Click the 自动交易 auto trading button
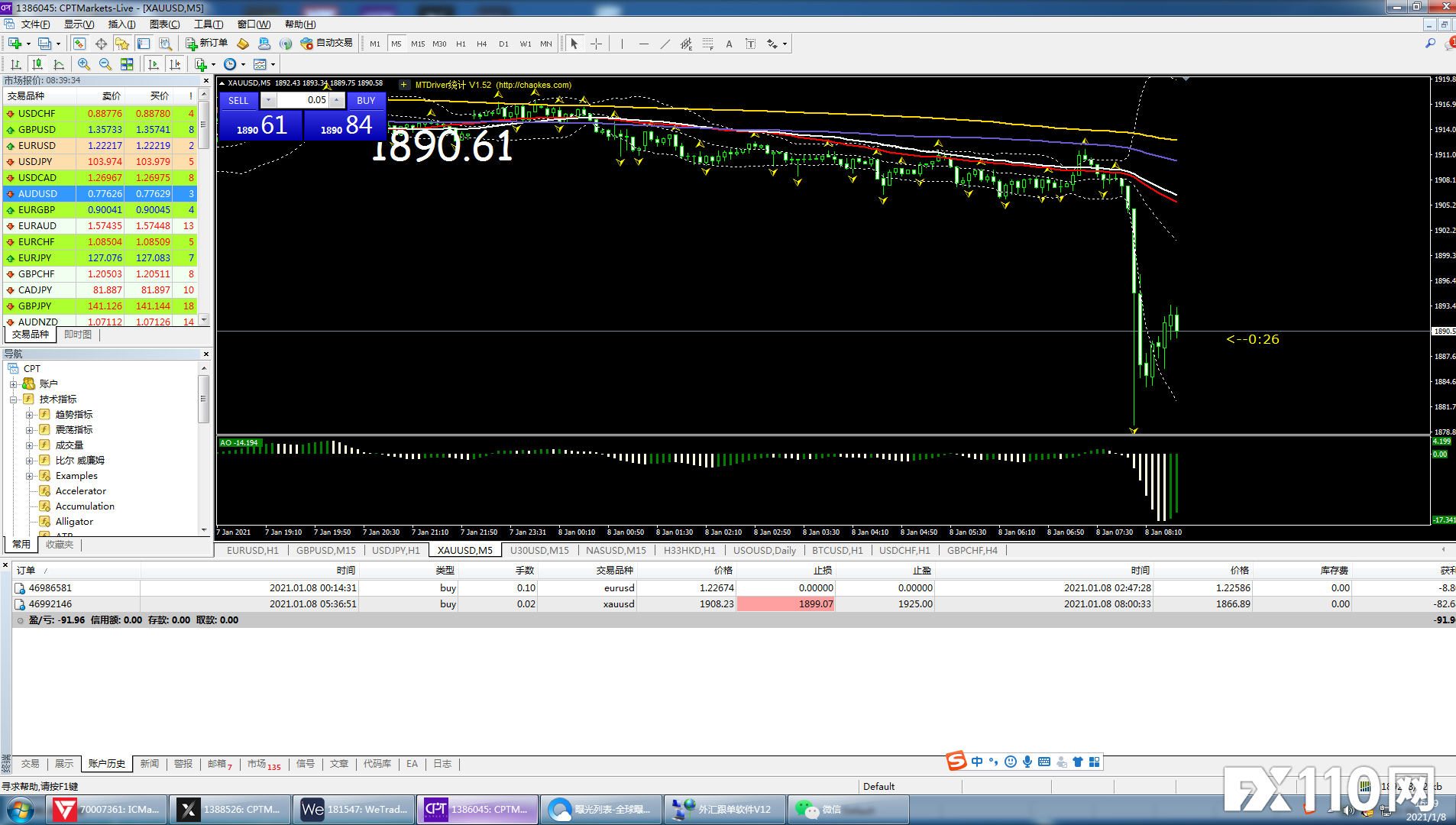This screenshot has width=1456, height=825. click(327, 44)
